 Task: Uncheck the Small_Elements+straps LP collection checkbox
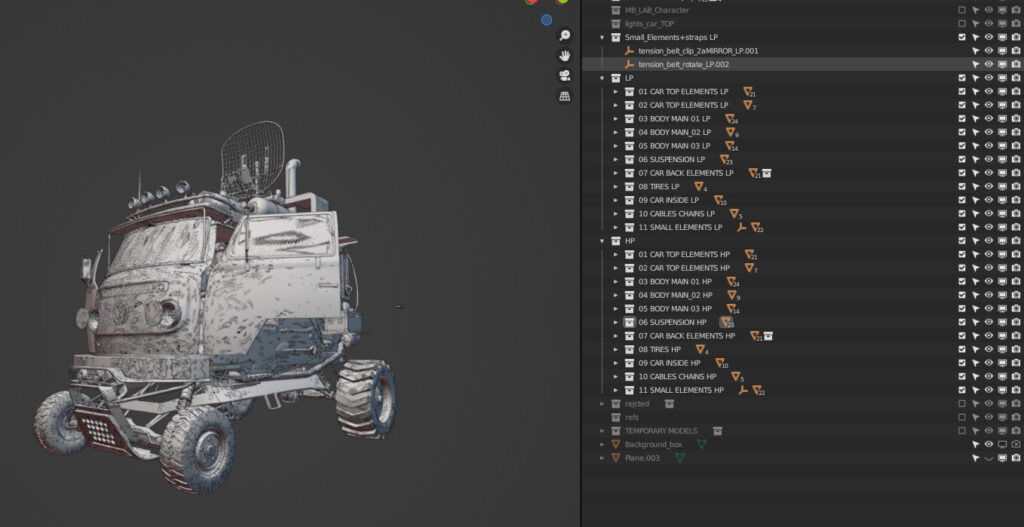click(x=962, y=37)
